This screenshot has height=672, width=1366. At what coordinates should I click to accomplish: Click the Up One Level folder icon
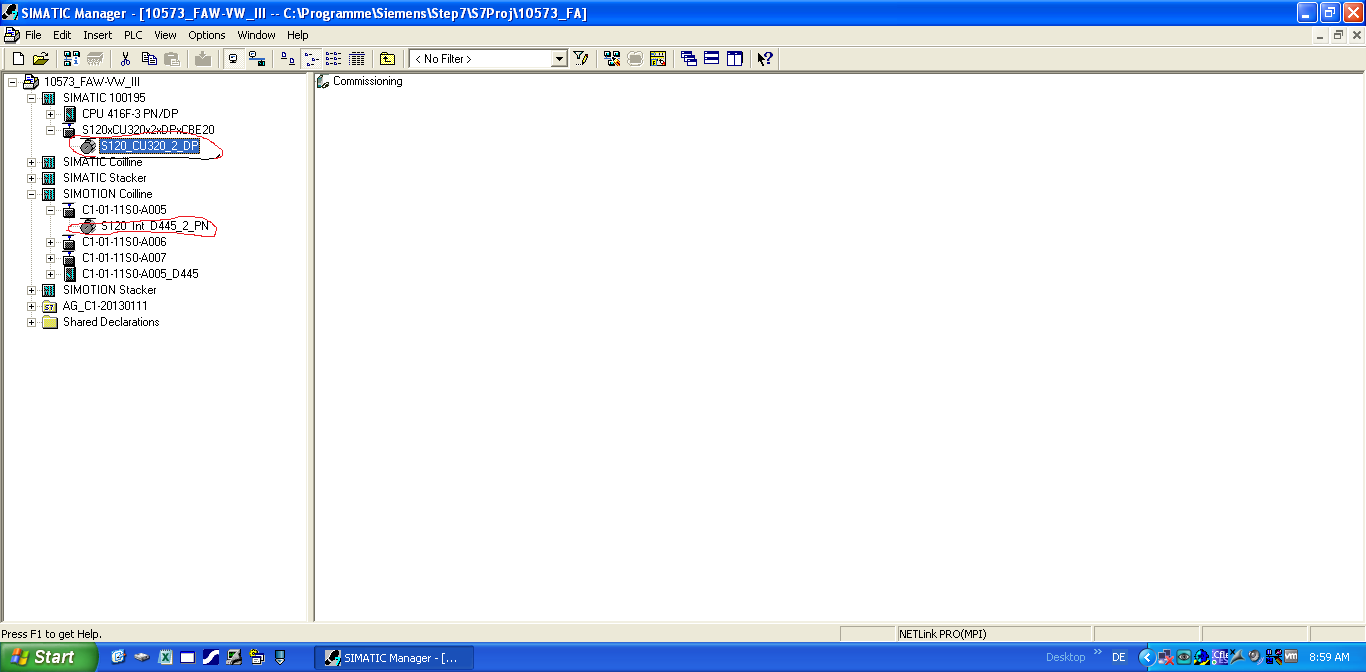pyautogui.click(x=388, y=59)
